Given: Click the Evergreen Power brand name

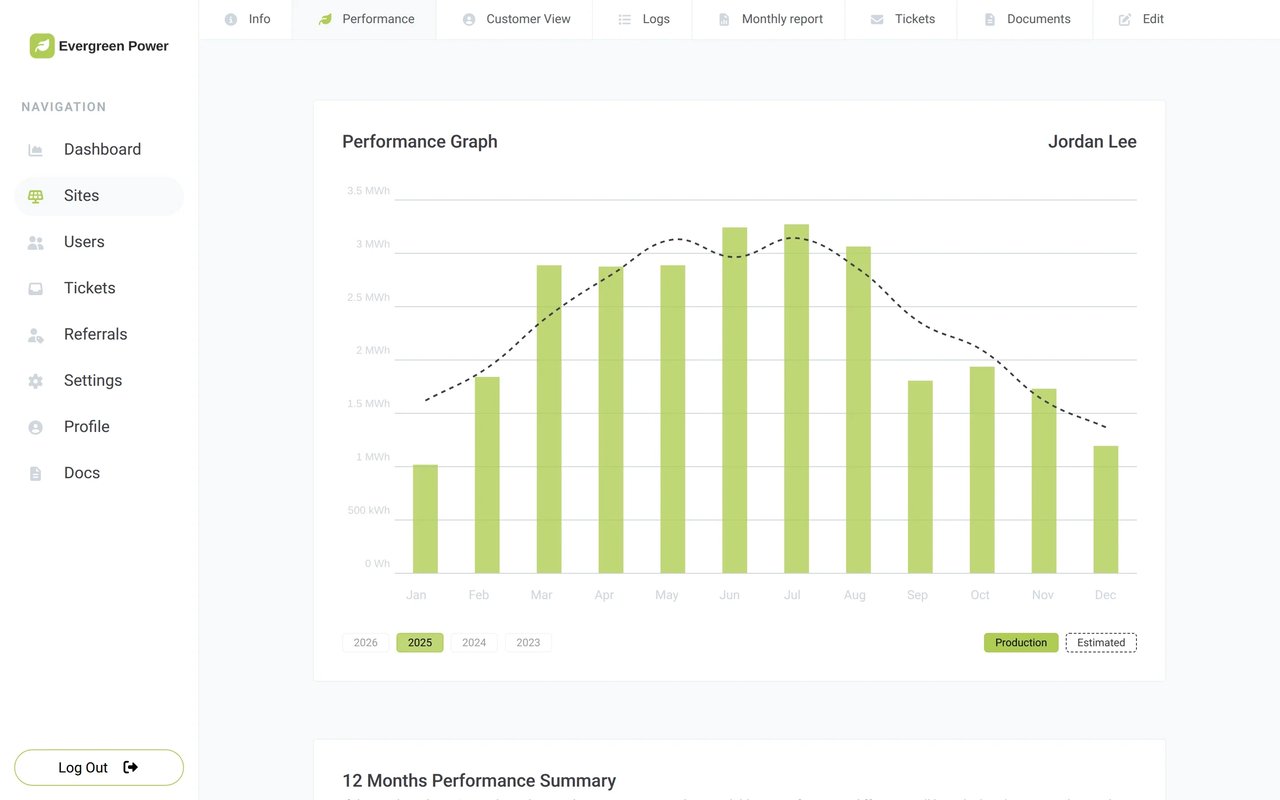Looking at the screenshot, I should point(114,46).
